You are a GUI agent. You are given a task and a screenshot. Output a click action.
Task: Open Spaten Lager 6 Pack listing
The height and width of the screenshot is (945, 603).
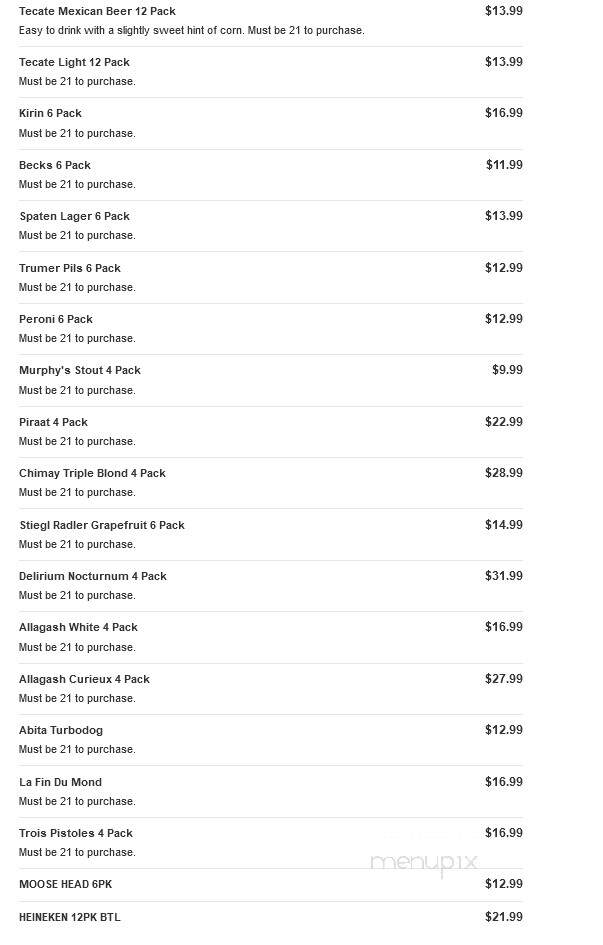pyautogui.click(x=270, y=227)
